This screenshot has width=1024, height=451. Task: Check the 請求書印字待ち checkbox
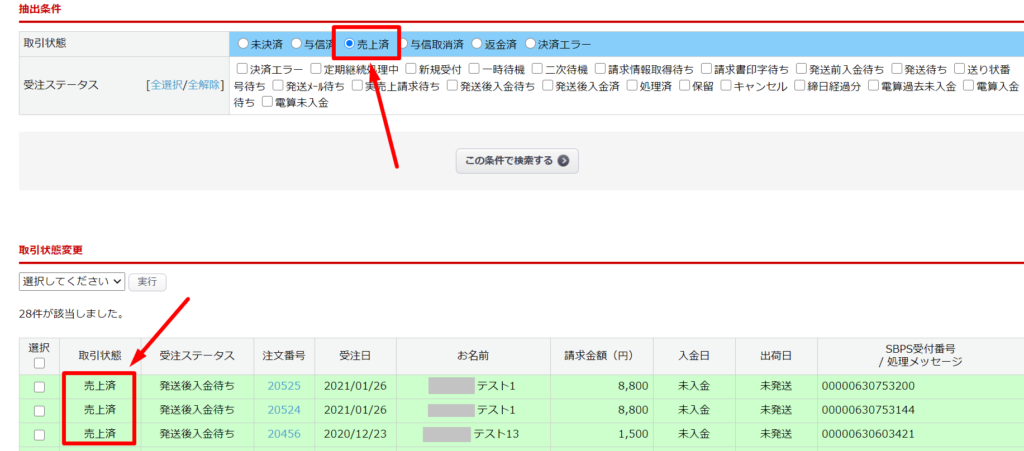pos(707,68)
